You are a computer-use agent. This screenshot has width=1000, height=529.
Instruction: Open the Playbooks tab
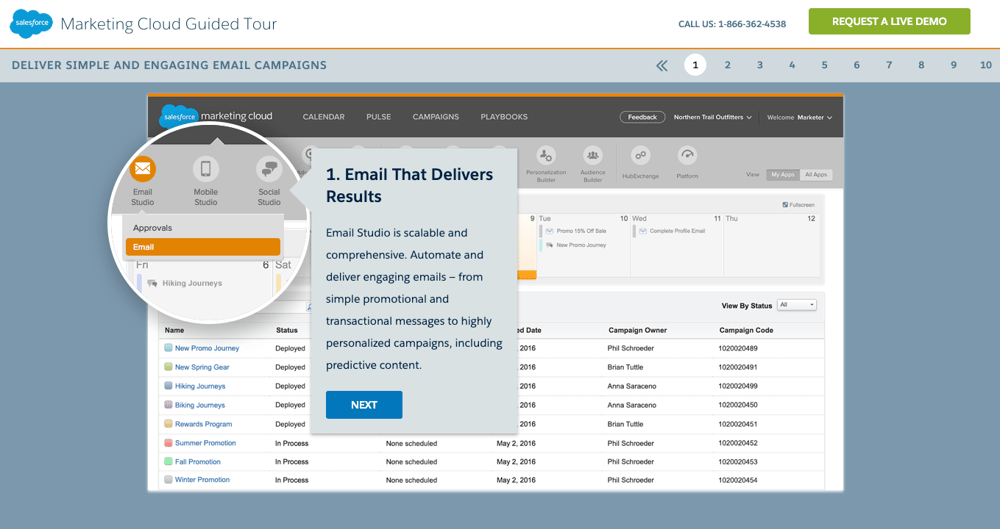click(504, 117)
